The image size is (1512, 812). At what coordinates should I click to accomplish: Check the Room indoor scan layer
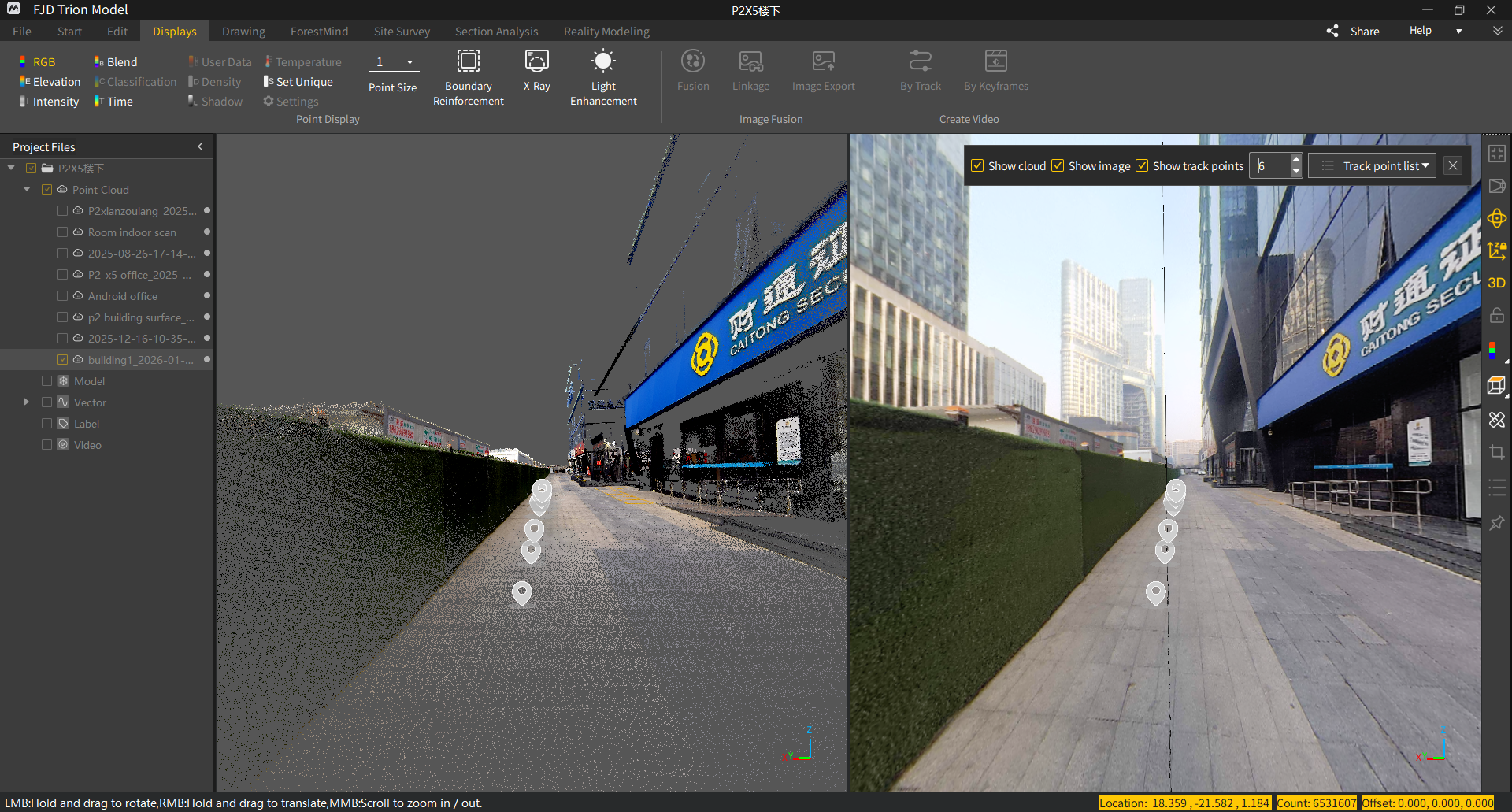pyautogui.click(x=63, y=232)
